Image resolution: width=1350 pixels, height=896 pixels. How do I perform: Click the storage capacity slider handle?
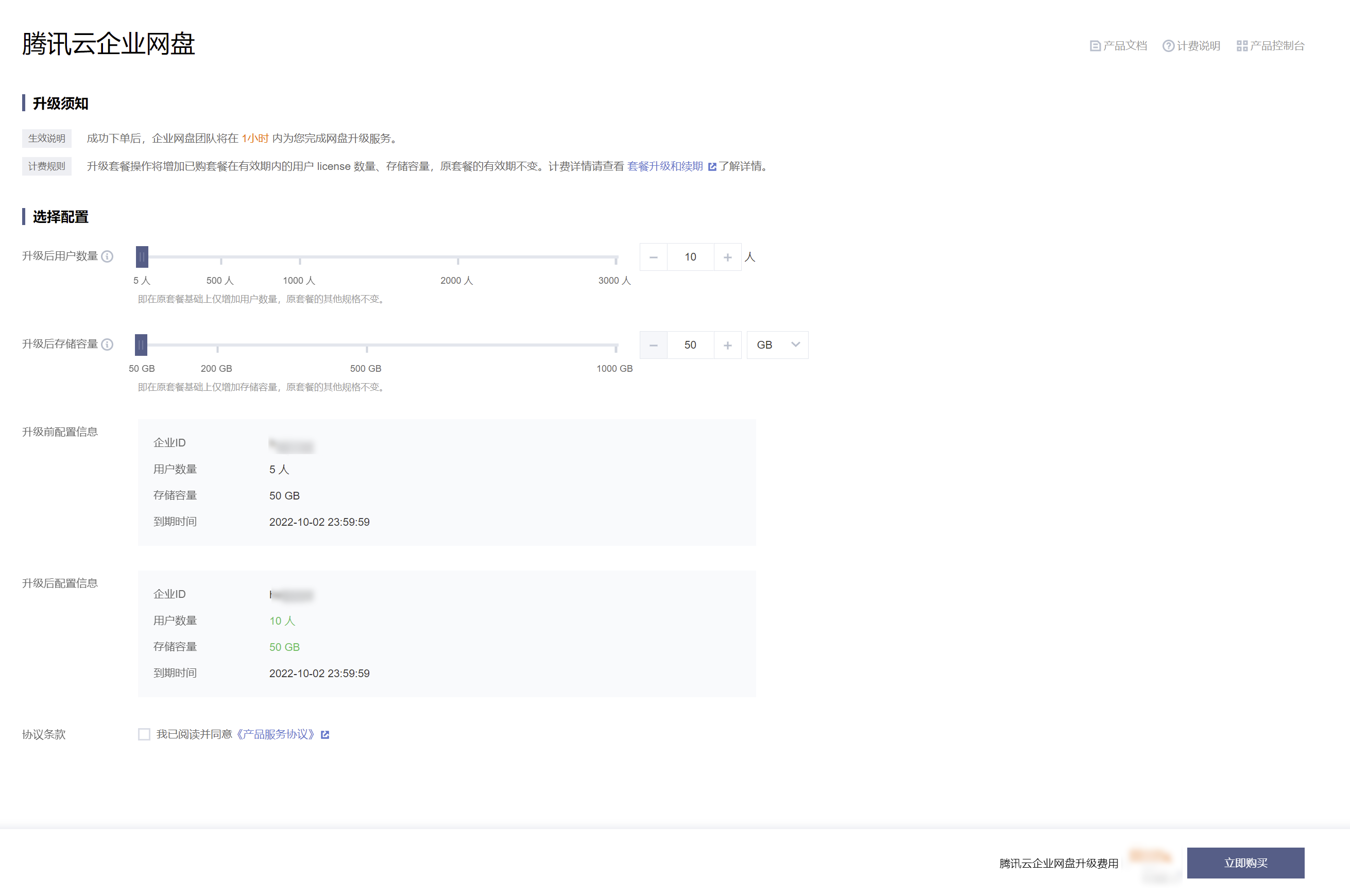tap(141, 344)
